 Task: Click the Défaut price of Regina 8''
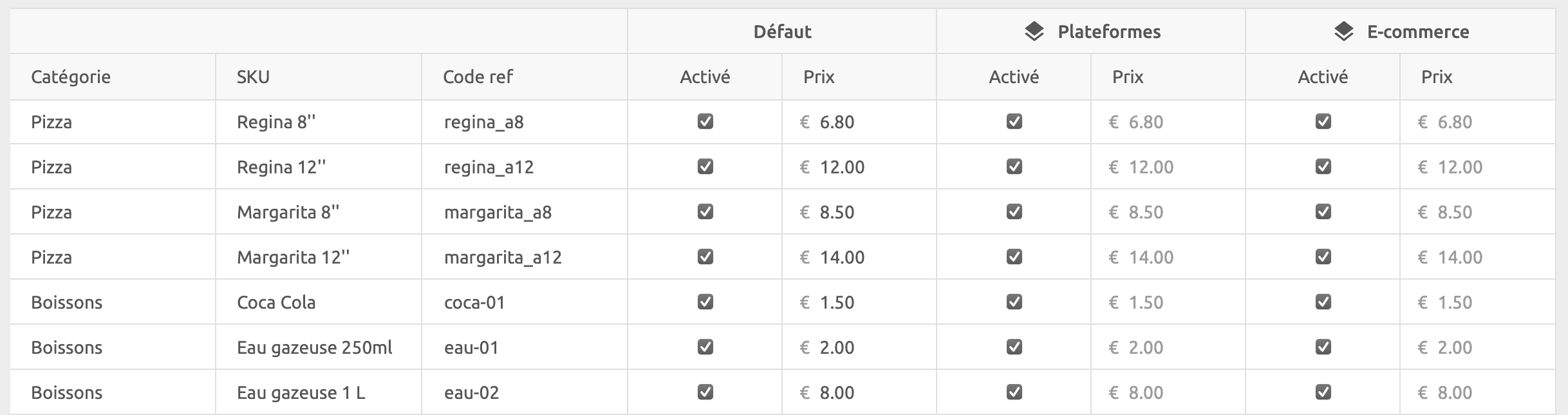(826, 121)
